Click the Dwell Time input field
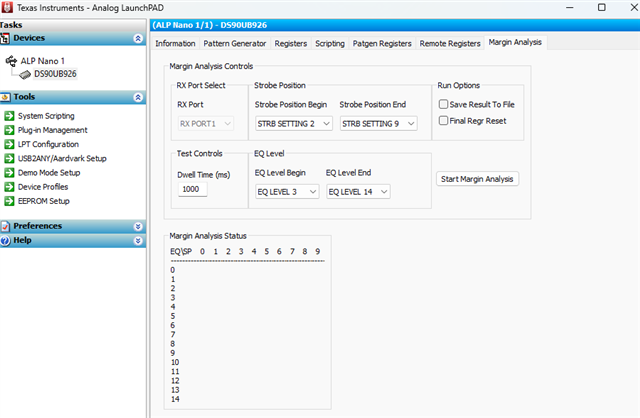Image resolution: width=640 pixels, height=418 pixels. [x=192, y=189]
